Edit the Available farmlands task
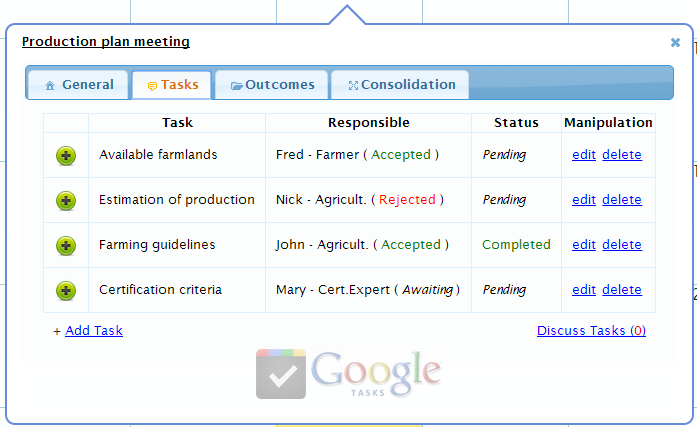The height and width of the screenshot is (427, 697). click(584, 155)
